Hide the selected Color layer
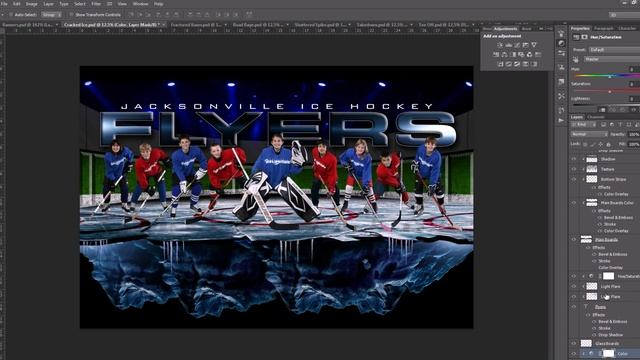640x360 pixels. (573, 354)
